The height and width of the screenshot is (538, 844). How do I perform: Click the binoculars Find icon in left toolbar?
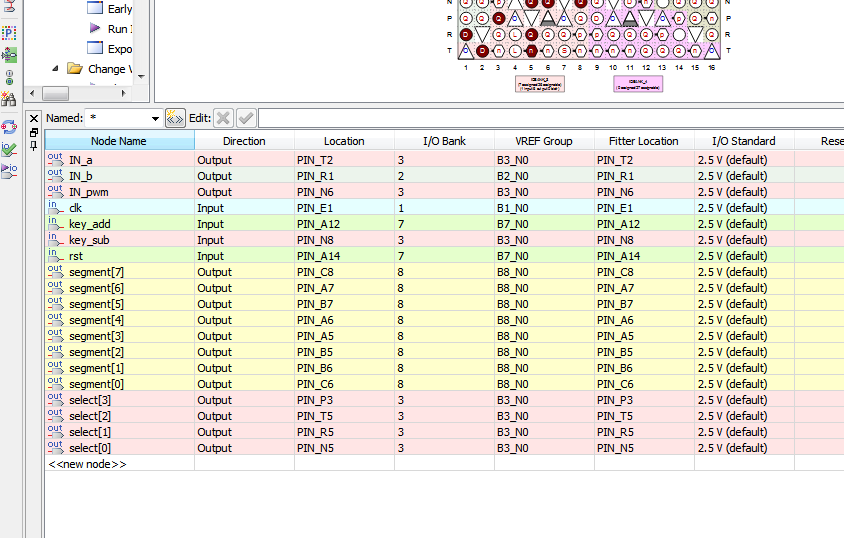9,99
